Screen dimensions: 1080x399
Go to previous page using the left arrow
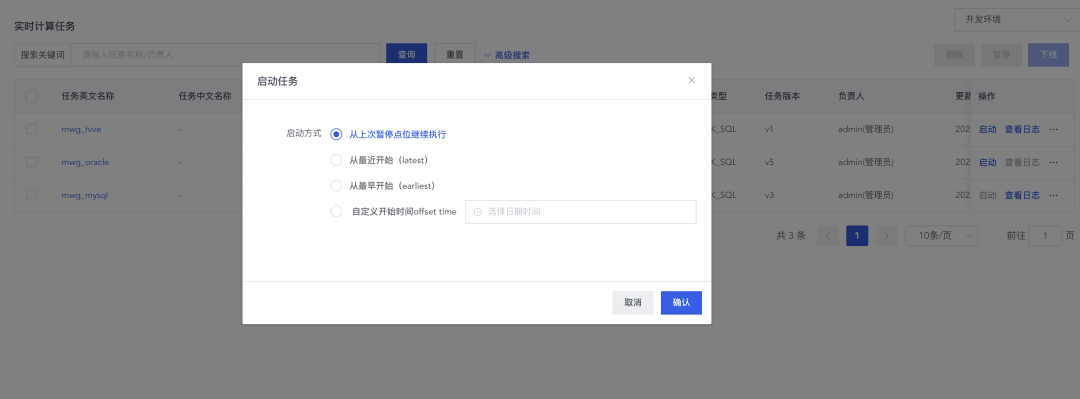click(x=828, y=236)
